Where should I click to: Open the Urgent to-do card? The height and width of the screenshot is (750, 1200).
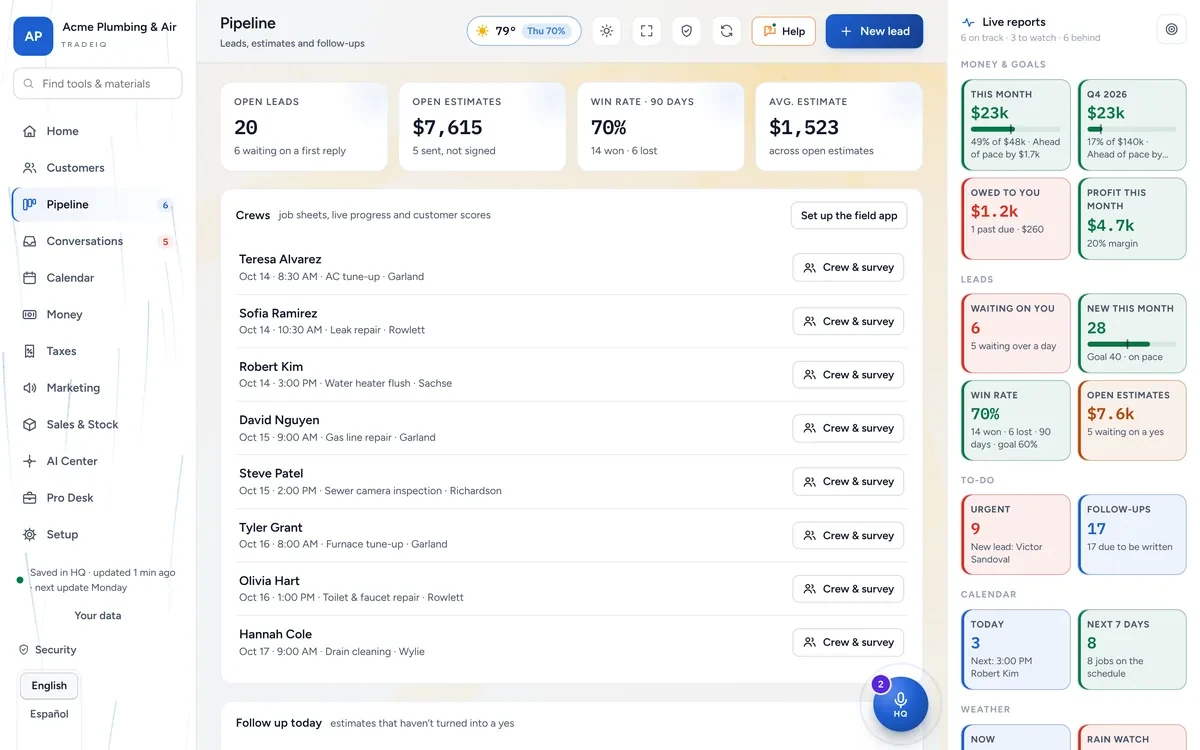1016,535
